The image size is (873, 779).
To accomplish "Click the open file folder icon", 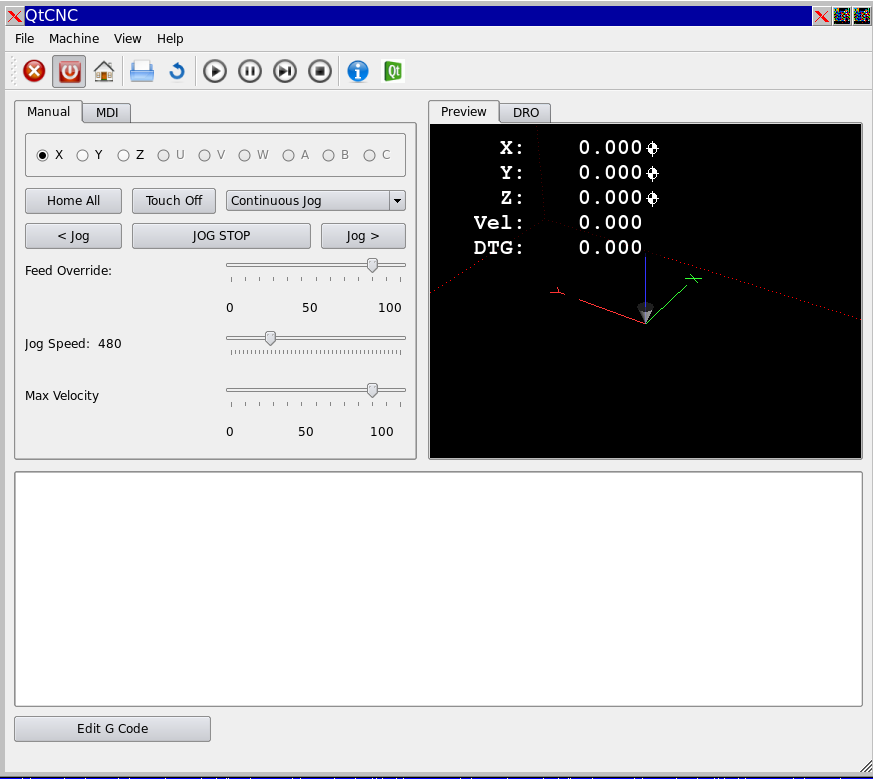I will (142, 71).
